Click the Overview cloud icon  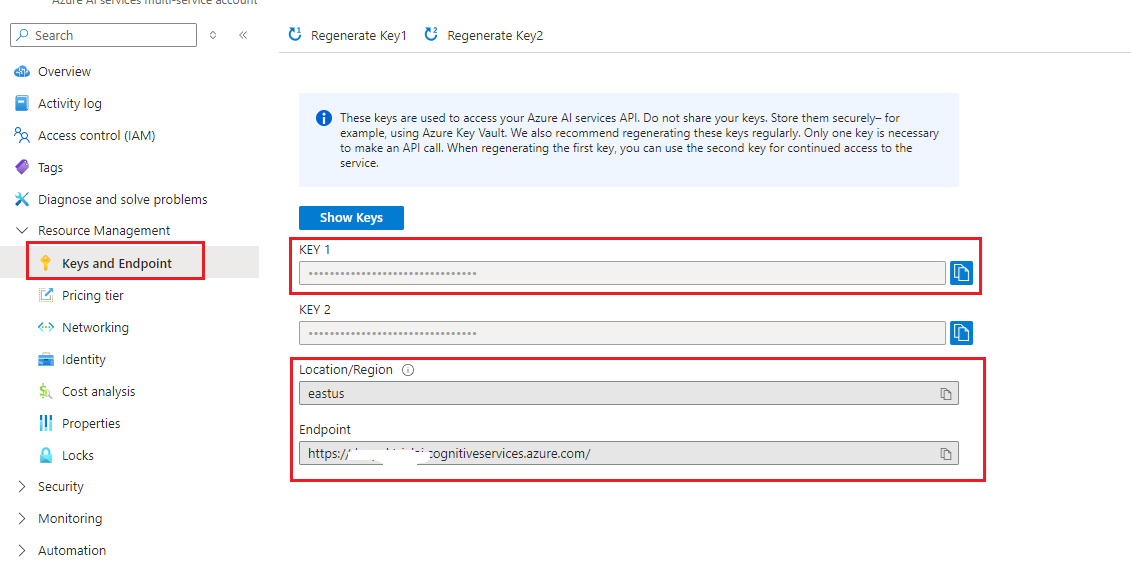[x=22, y=71]
